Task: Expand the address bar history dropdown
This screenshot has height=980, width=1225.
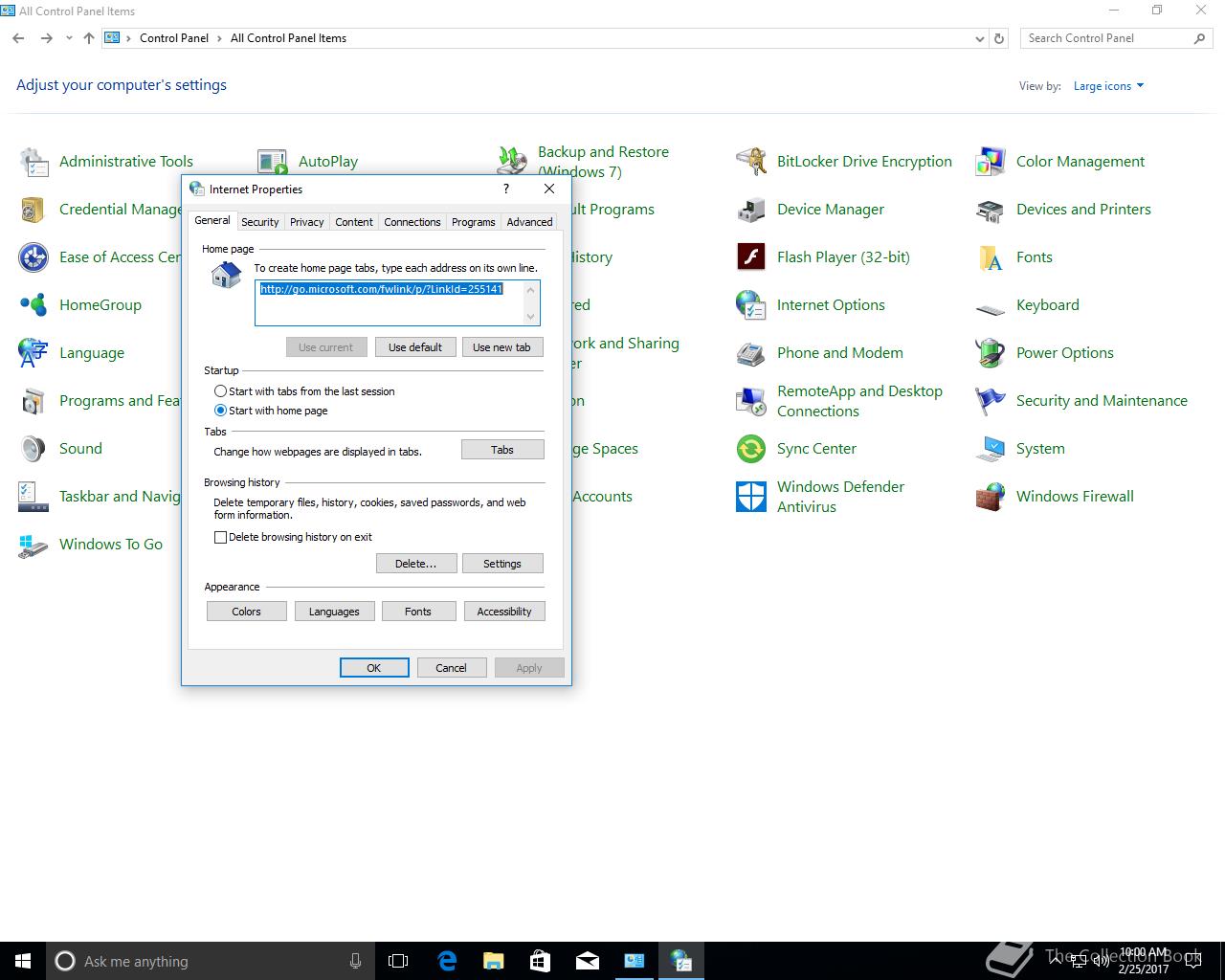Action: pos(979,38)
